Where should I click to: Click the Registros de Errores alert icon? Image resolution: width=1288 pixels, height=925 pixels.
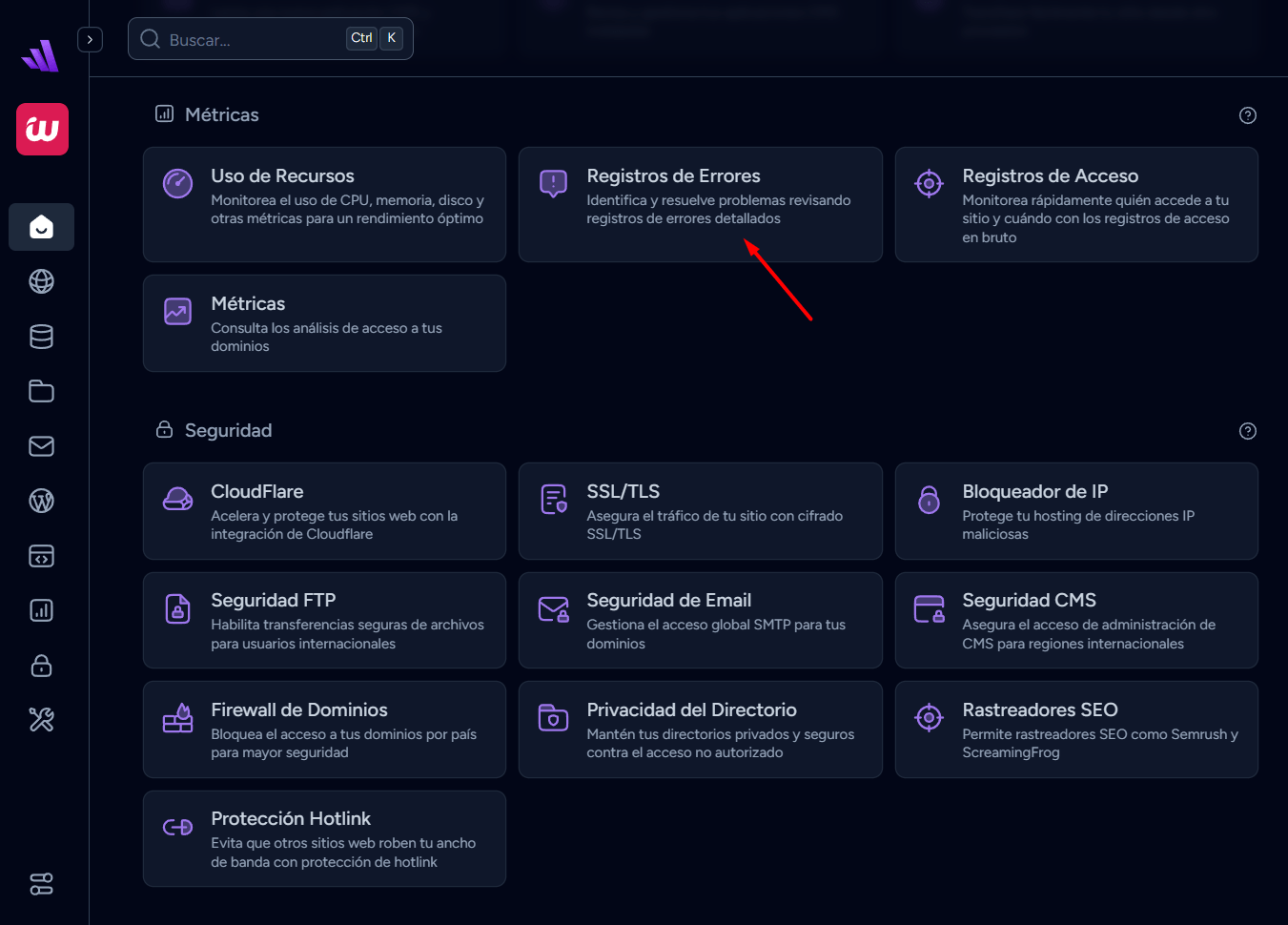tap(553, 183)
